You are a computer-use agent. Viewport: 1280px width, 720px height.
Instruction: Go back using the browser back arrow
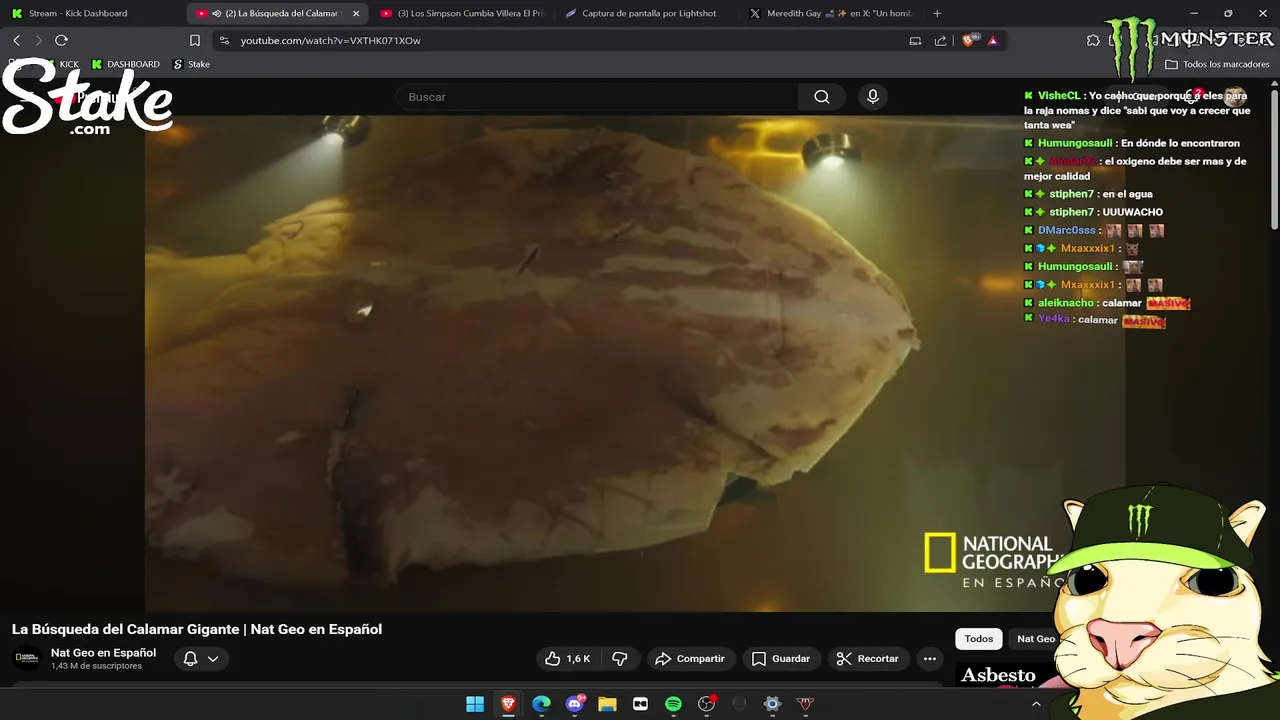[16, 40]
